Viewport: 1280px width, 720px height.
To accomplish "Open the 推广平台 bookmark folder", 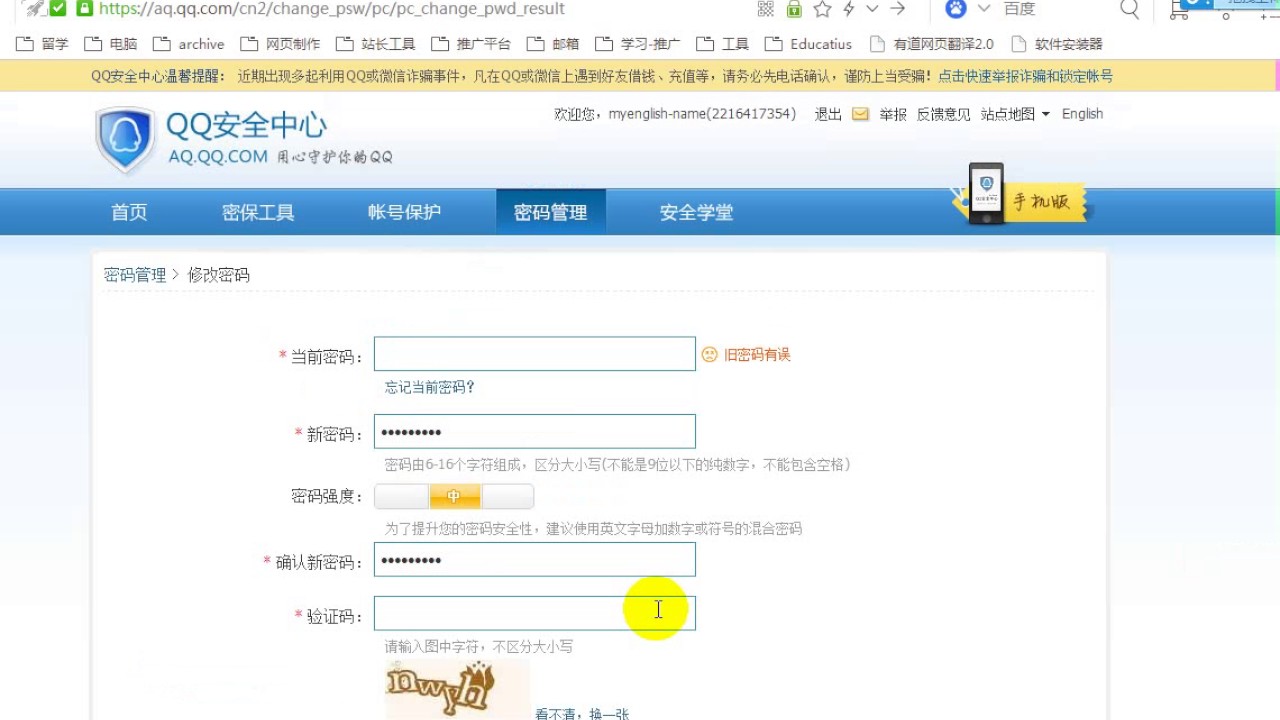I will click(470, 44).
